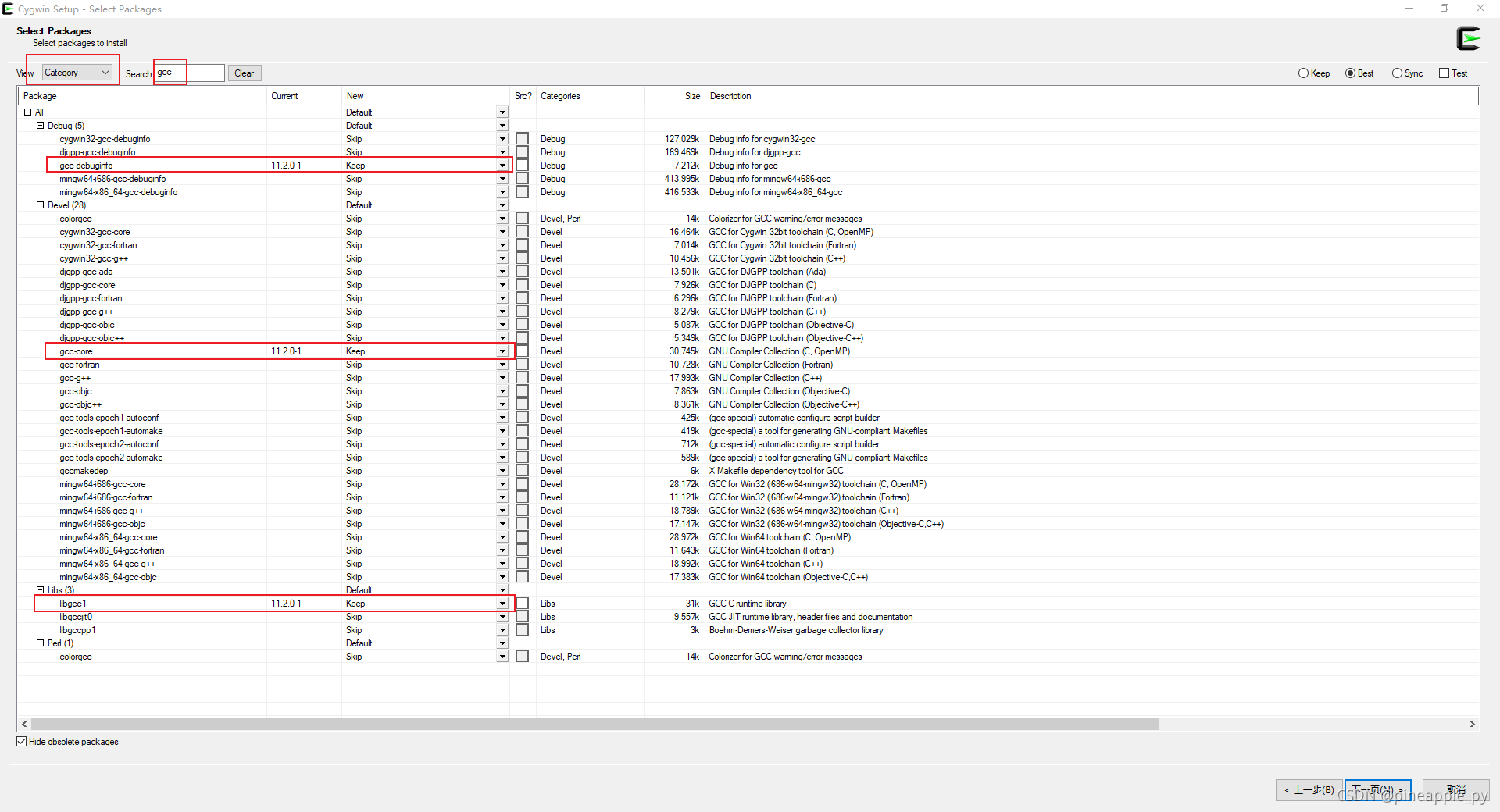Open the New dropdown for gcc-fortran
Screen dimensions: 1500x812
click(x=502, y=365)
